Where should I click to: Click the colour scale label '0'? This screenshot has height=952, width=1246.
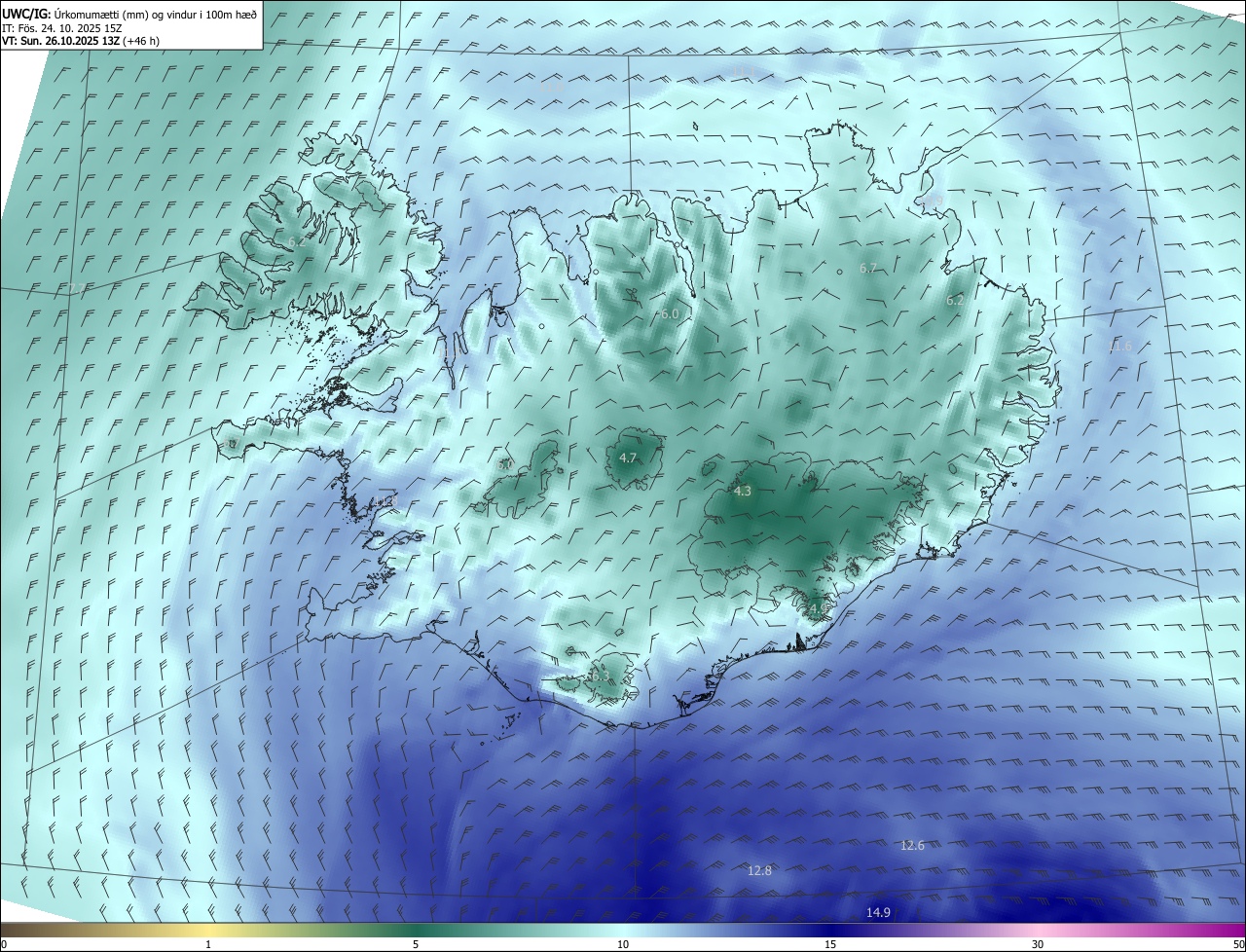[x=4, y=944]
